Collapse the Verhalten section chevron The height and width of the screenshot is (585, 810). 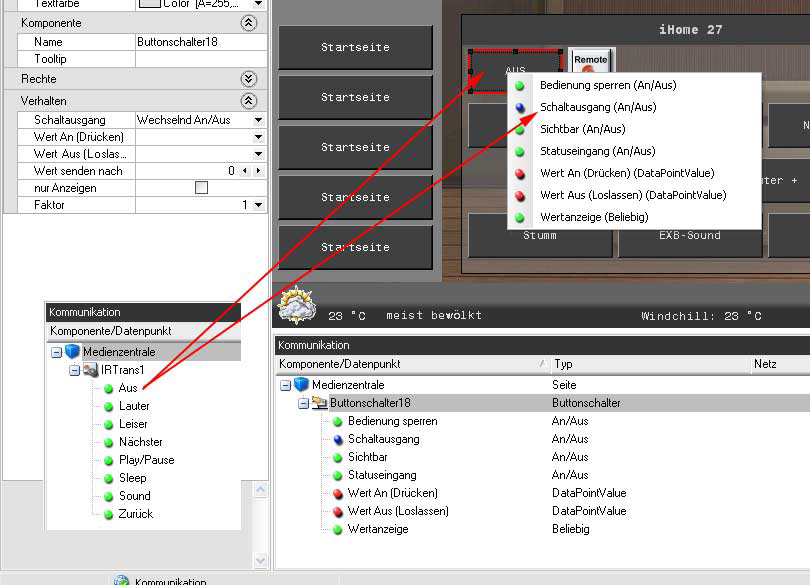pos(248,100)
